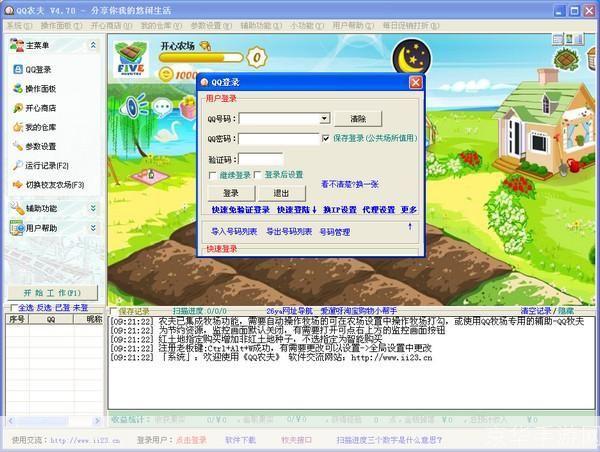Close the QQ登录 dialog
The width and height of the screenshot is (600, 452).
[x=416, y=82]
